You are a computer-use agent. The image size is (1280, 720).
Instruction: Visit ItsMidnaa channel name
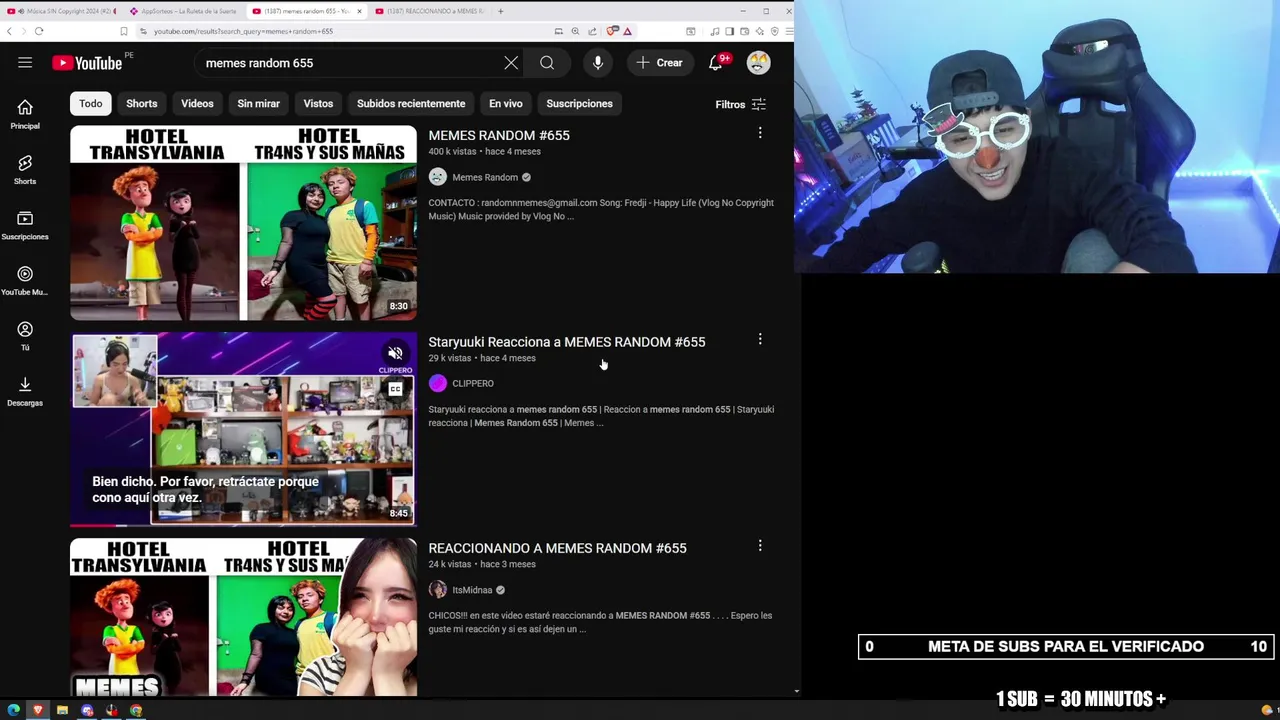click(x=472, y=590)
